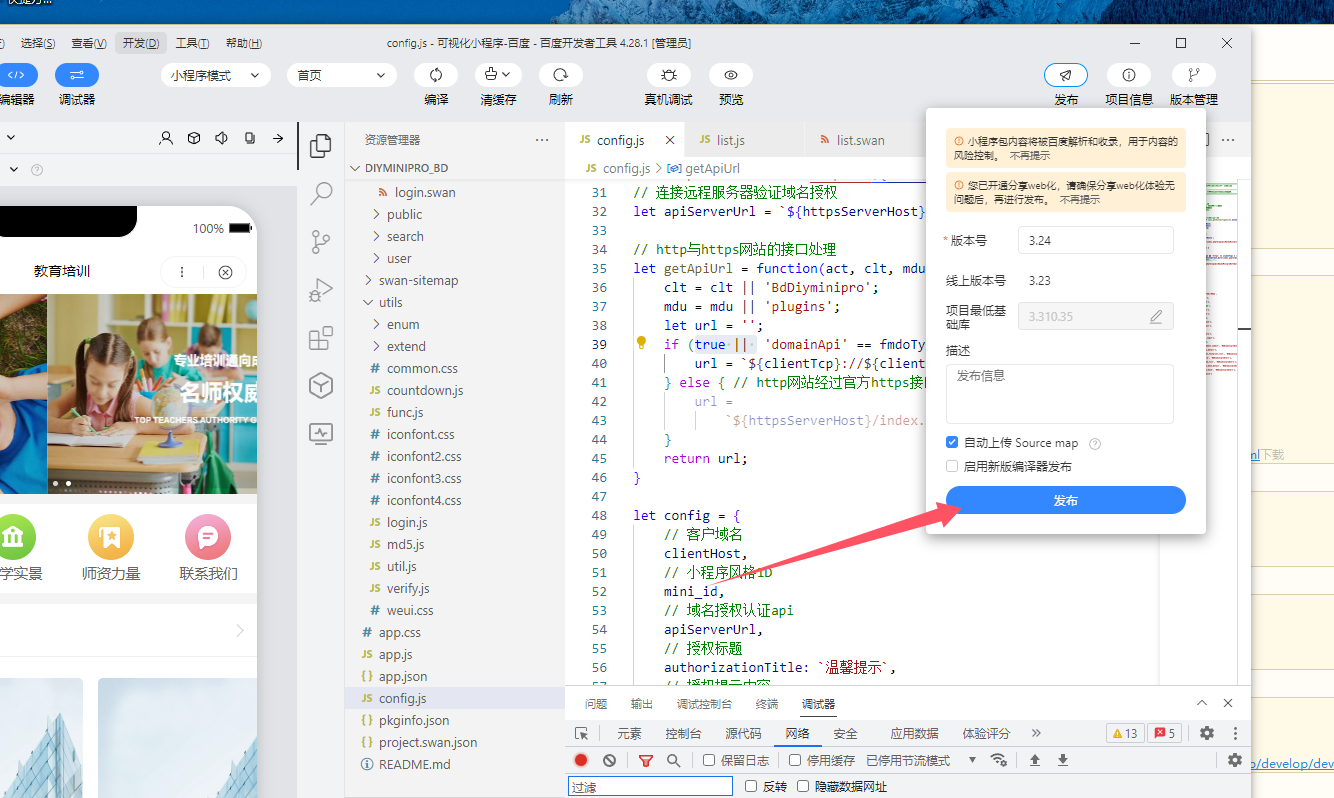1334x798 pixels.
Task: Click the inspect element pointer icon
Action: (x=582, y=733)
